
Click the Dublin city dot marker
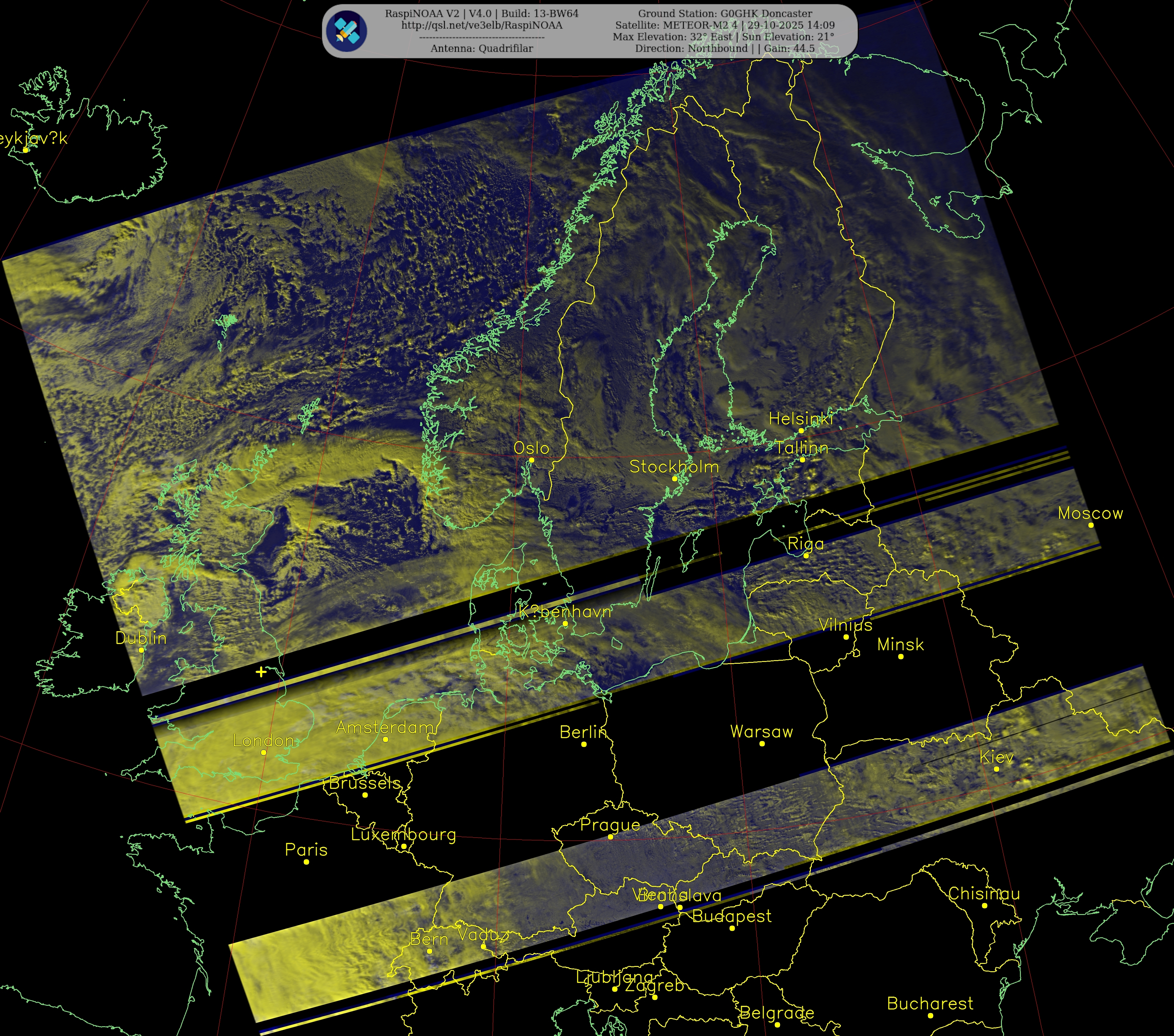(141, 650)
